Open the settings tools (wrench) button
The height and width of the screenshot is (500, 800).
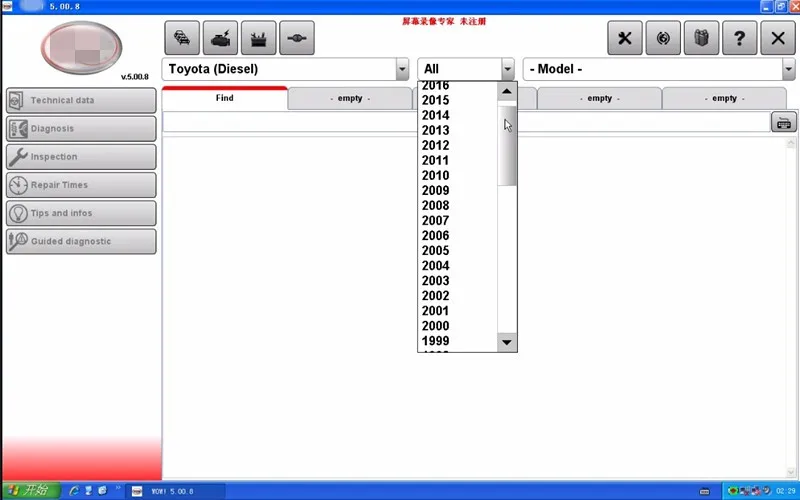(625, 38)
